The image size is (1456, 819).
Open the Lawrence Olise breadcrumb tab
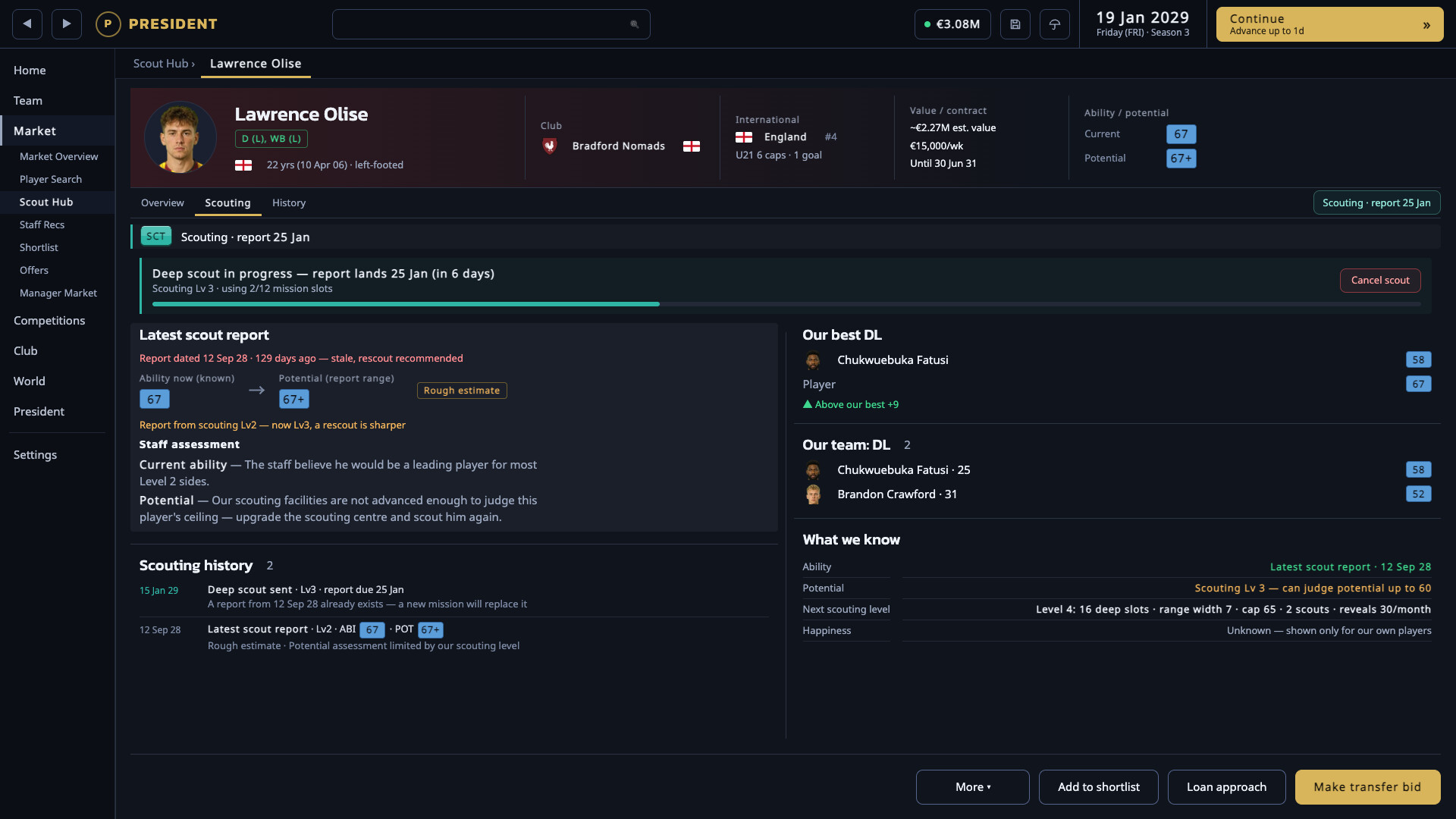pyautogui.click(x=256, y=64)
